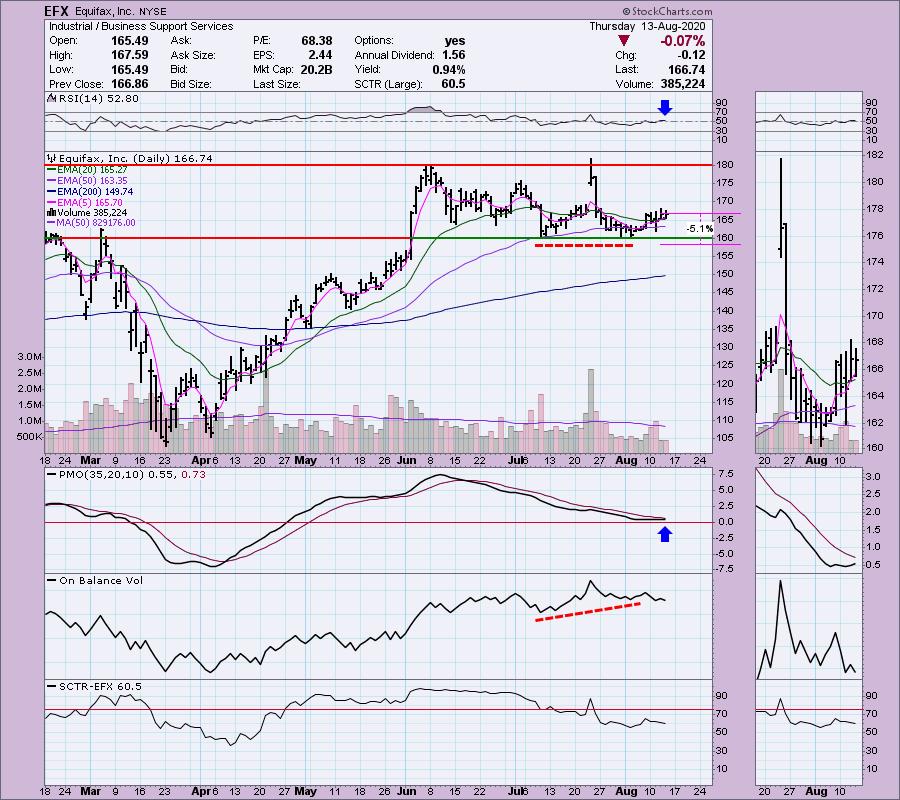
Task: Click the red down-triangle change indicator
Action: [x=624, y=41]
